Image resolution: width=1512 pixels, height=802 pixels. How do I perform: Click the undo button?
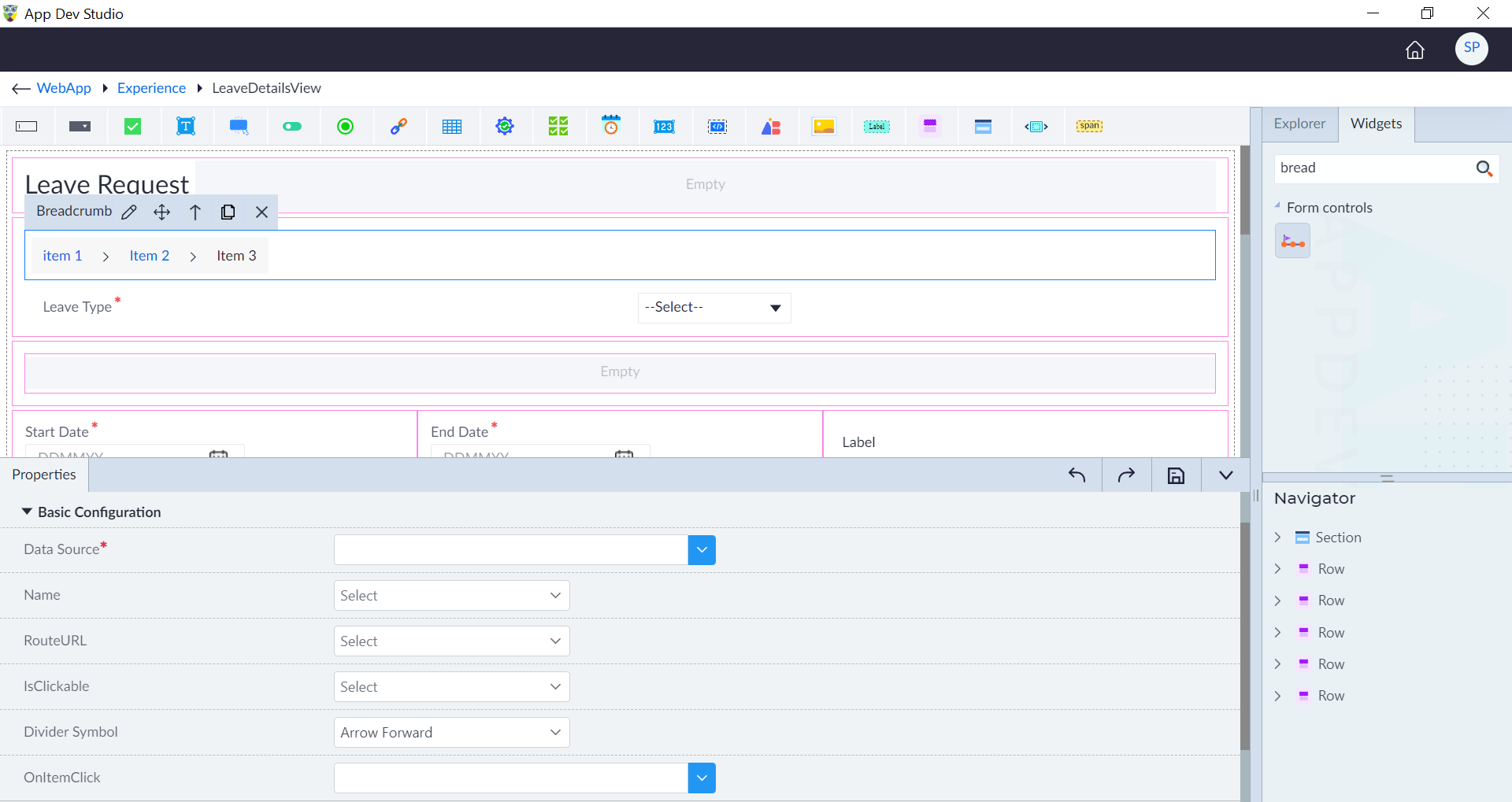click(1077, 475)
